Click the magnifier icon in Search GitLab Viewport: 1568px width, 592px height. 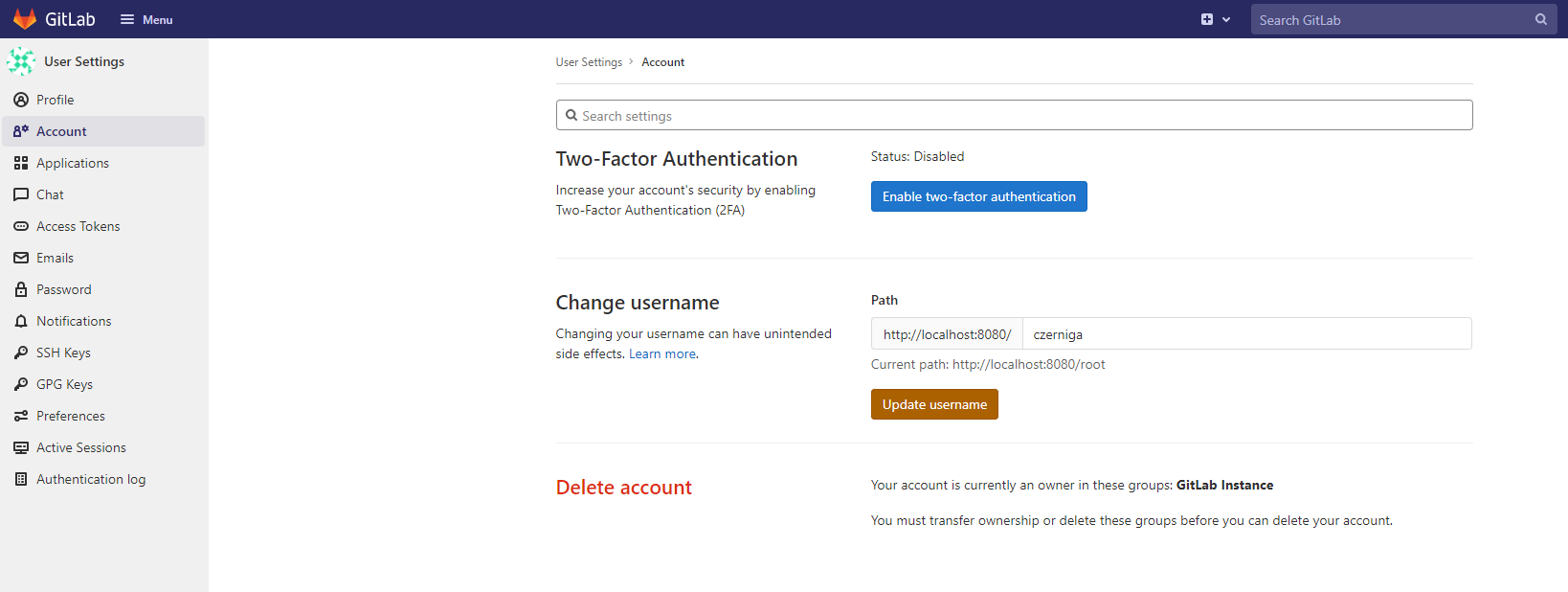tap(1541, 19)
